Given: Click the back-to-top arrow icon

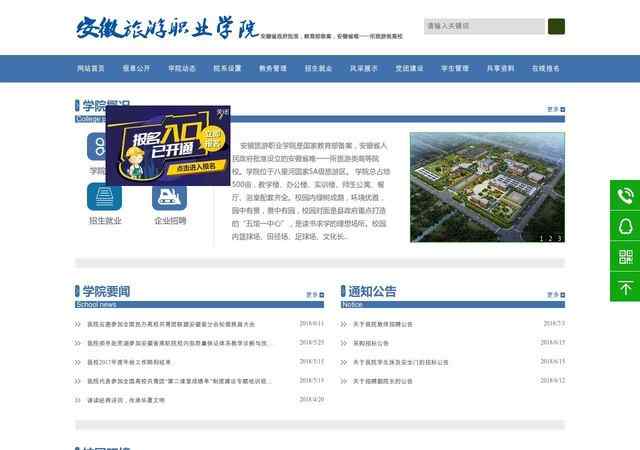Looking at the screenshot, I should (625, 287).
